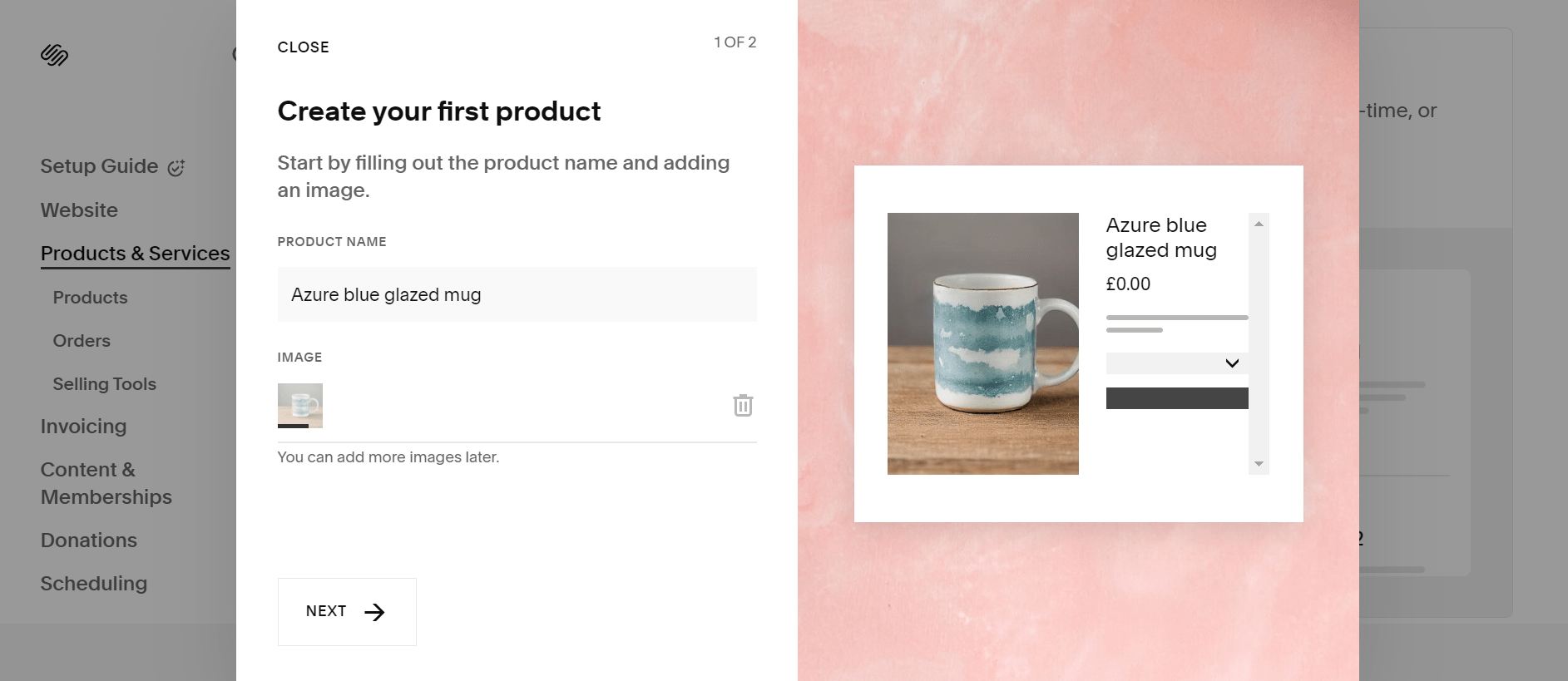Click the up arrow on the preview scrollbar
Viewport: 1568px width, 681px height.
[1259, 222]
